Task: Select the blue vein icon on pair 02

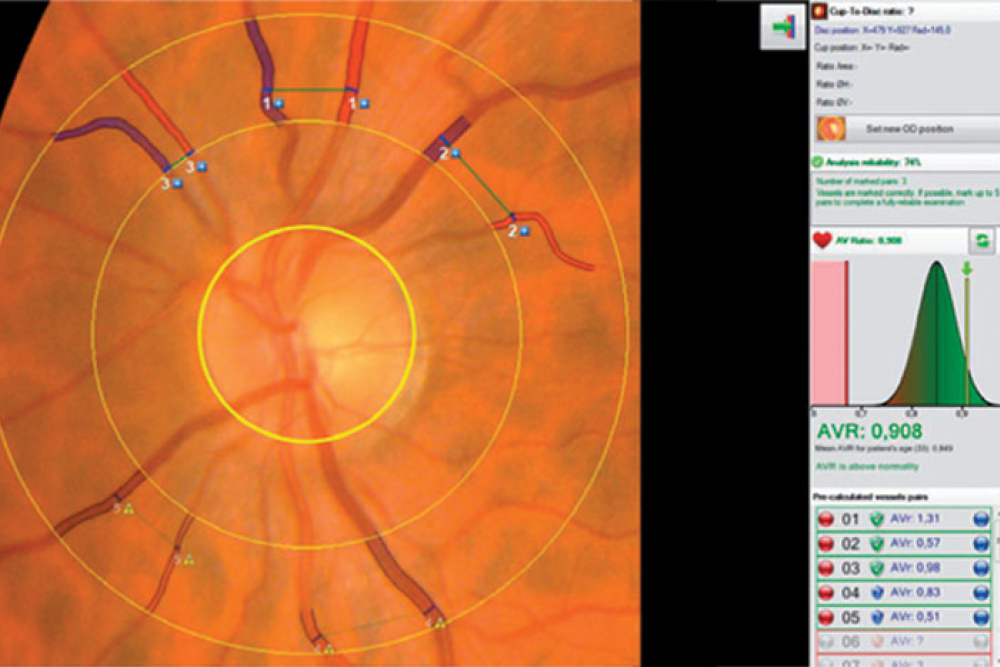Action: coord(983,542)
